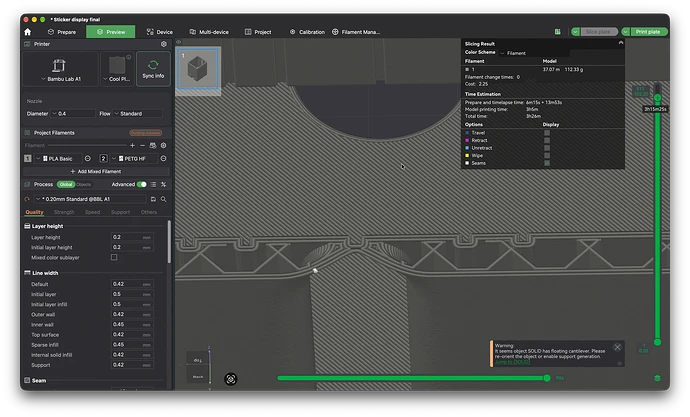Select plate 1 thumbnail
Screen dimensions: 690x417
(198, 69)
